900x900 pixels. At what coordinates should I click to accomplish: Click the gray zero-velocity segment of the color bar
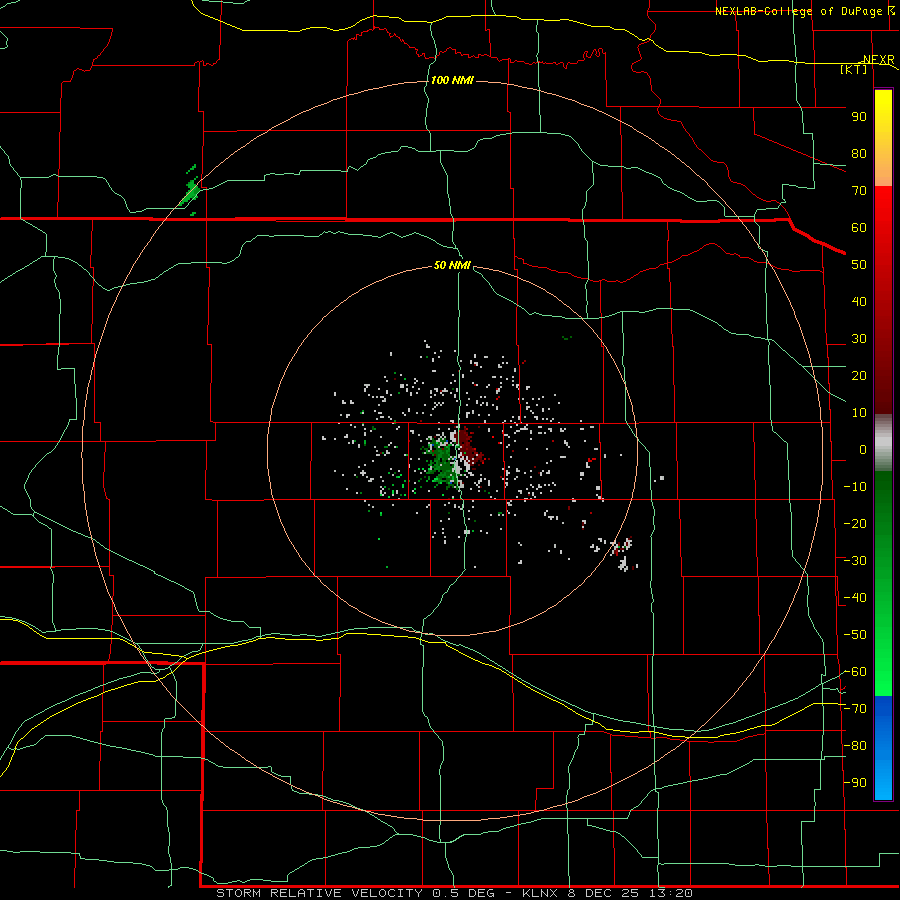coord(883,443)
